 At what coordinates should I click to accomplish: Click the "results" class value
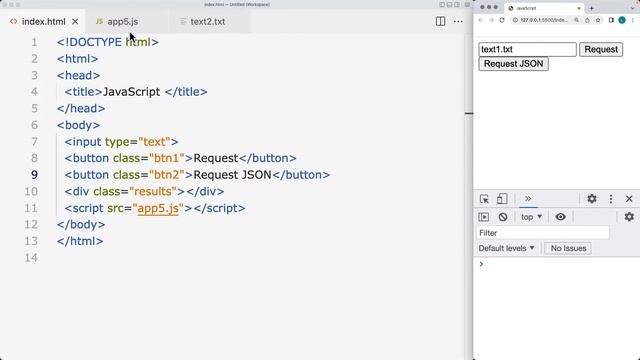[153, 191]
